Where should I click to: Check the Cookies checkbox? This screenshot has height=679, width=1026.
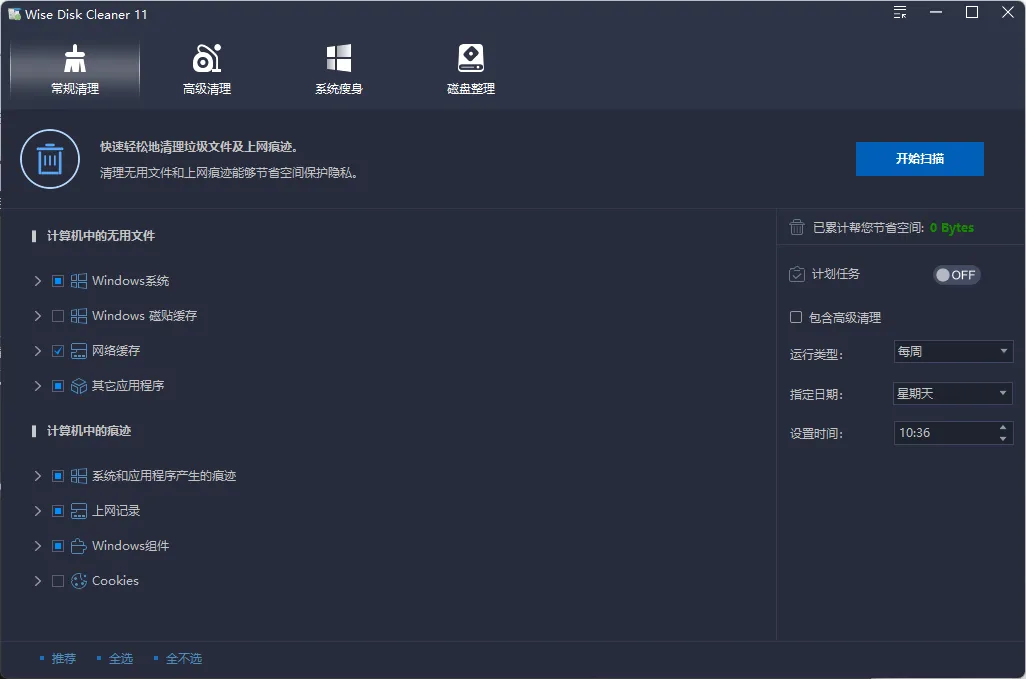tap(58, 581)
